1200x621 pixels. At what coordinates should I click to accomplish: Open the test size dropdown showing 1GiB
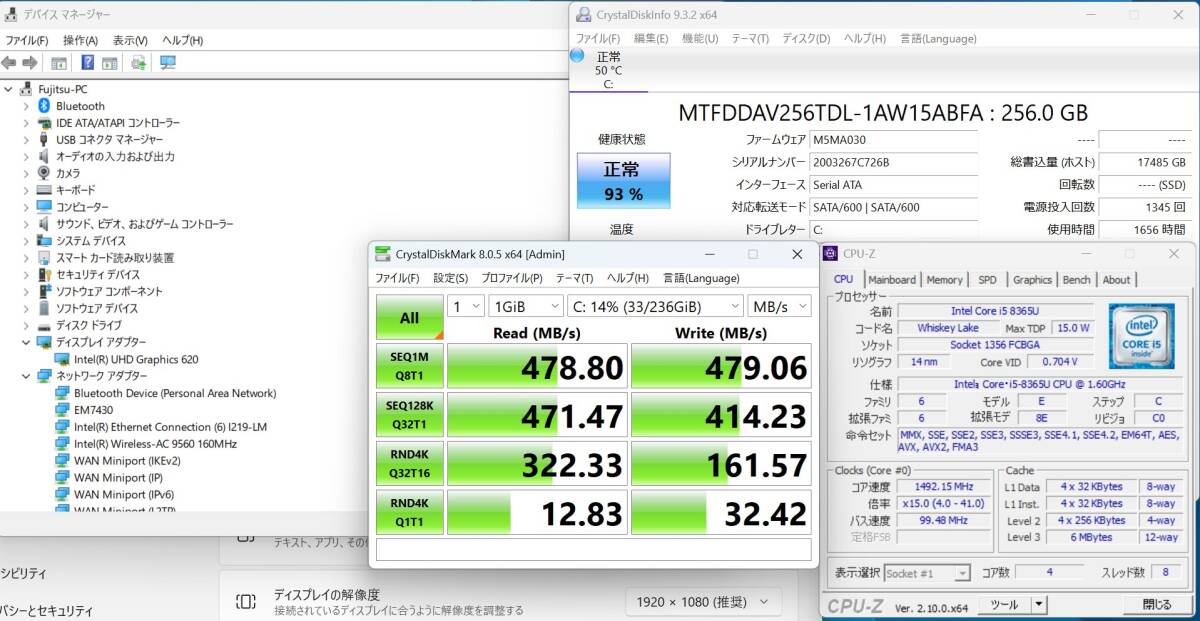[x=525, y=306]
